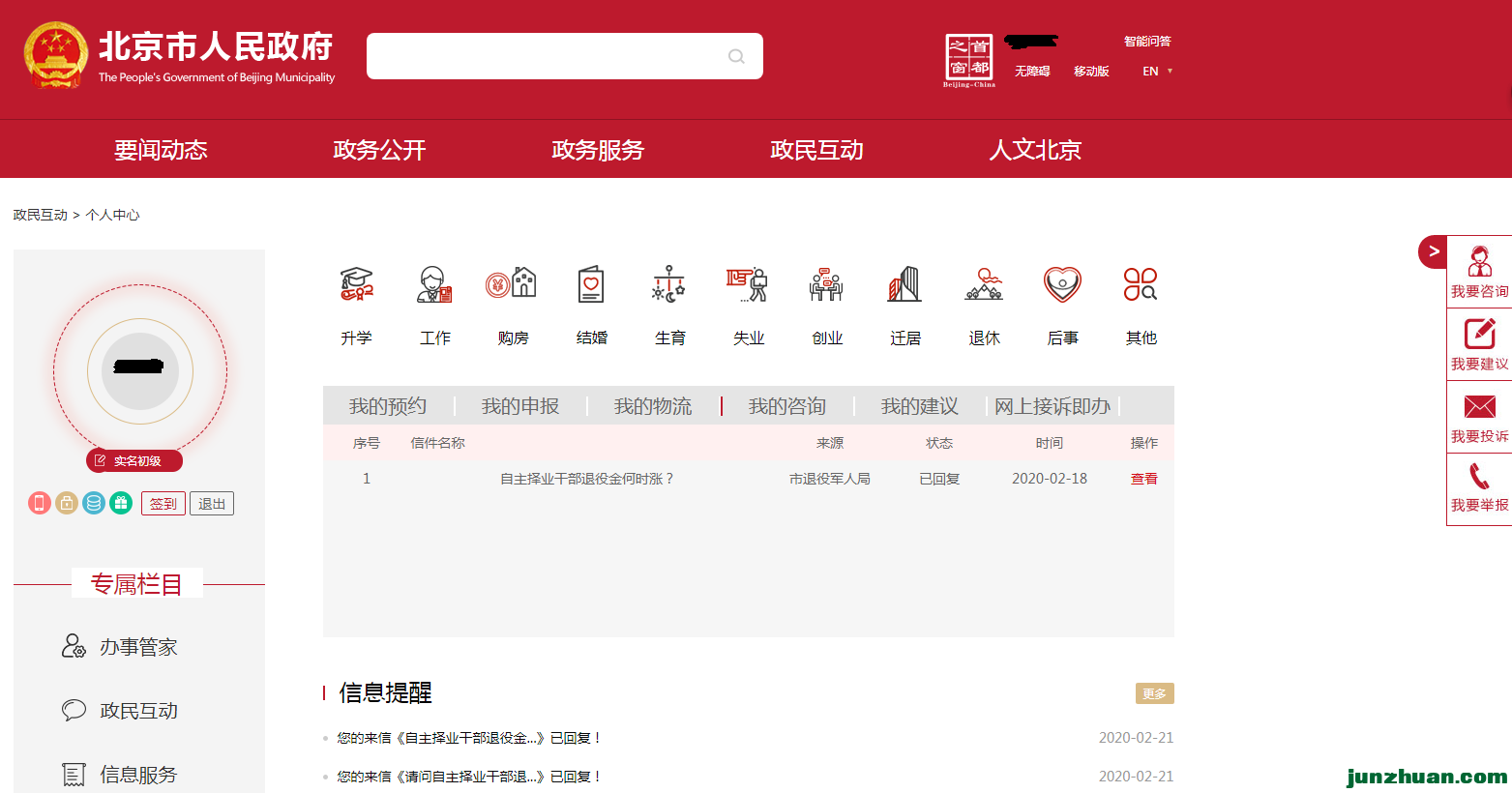This screenshot has height=793, width=1512.
Task: Open 政务服务 in main navigation
Action: (598, 150)
